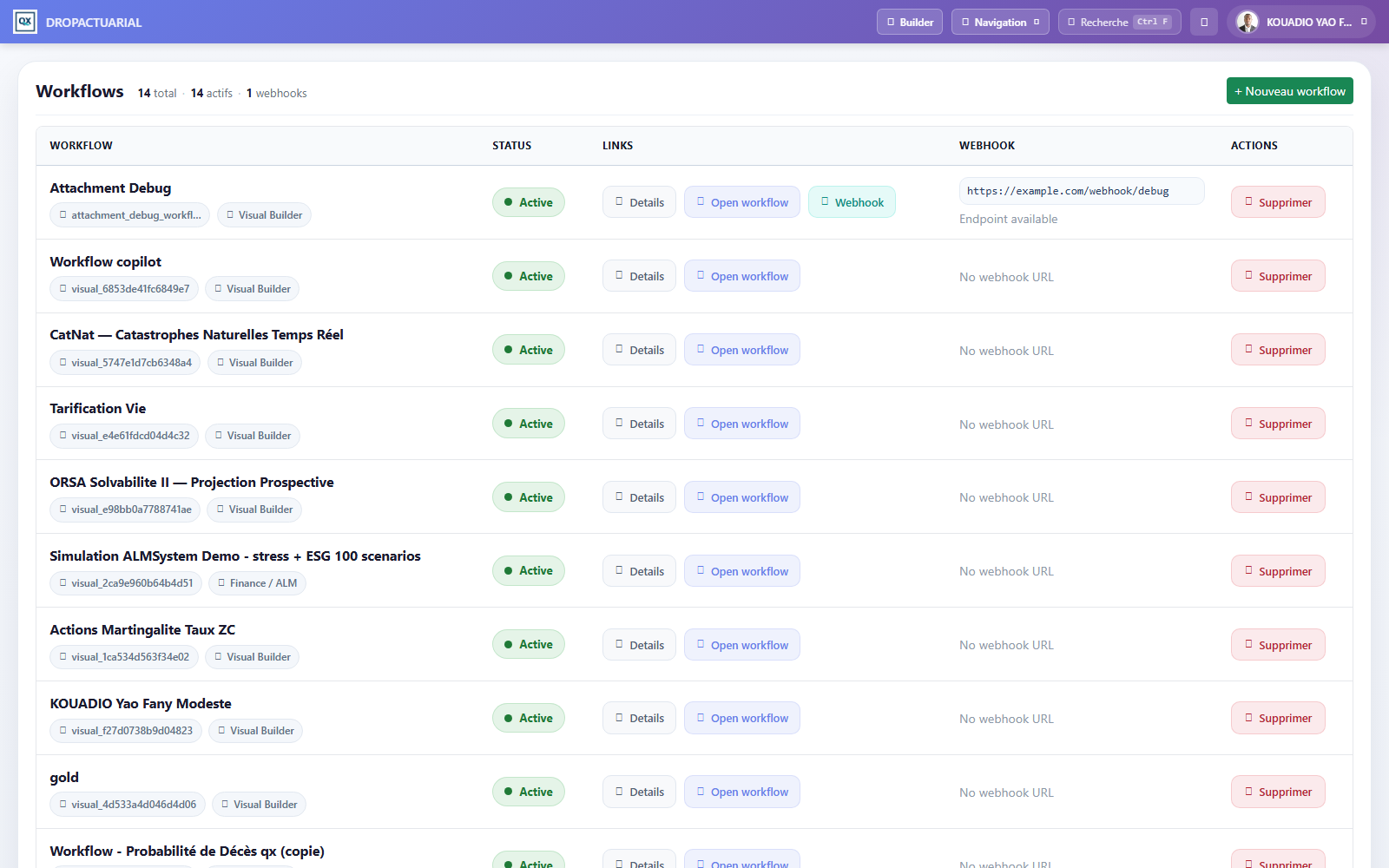
Task: Open Details for gold workflow
Action: pos(639,792)
